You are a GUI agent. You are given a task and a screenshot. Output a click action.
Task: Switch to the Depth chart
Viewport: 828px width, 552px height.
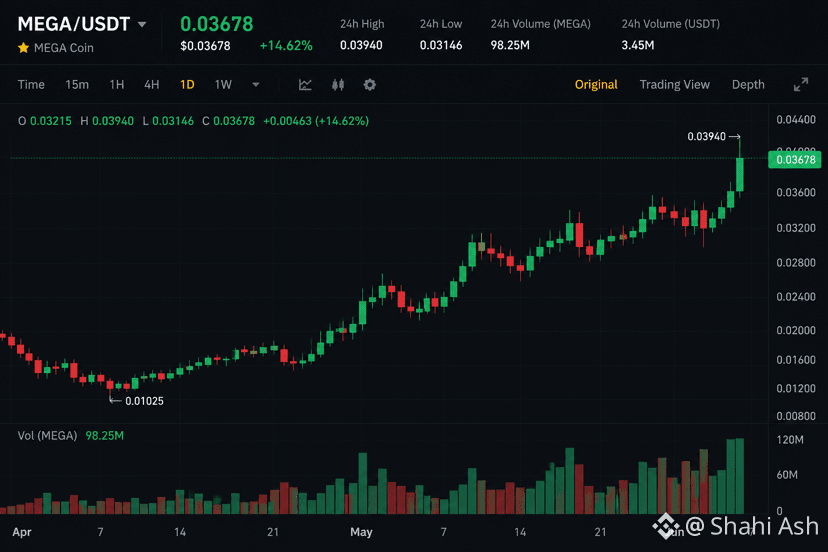point(748,85)
